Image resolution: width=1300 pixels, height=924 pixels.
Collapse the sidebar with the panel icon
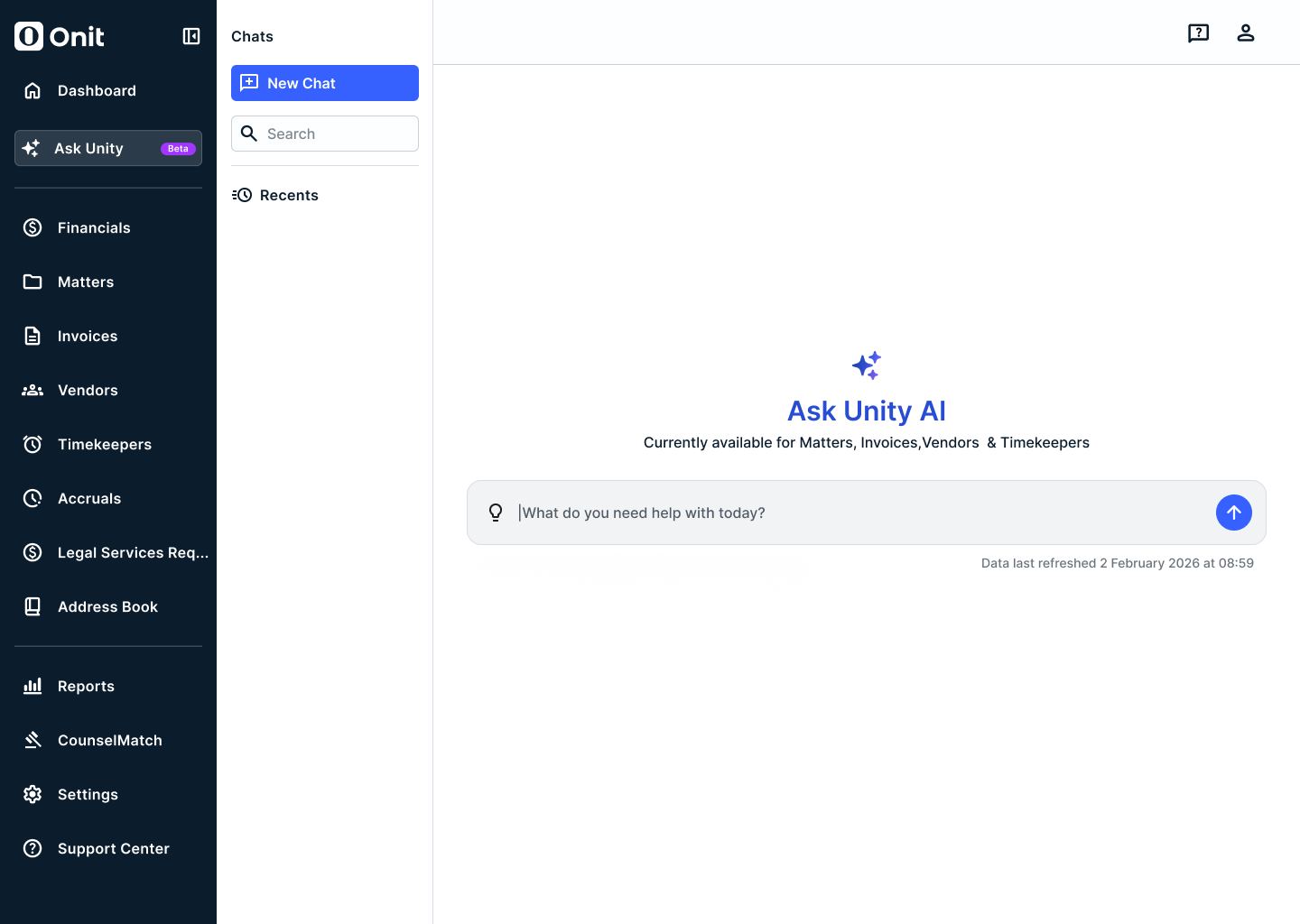(191, 36)
